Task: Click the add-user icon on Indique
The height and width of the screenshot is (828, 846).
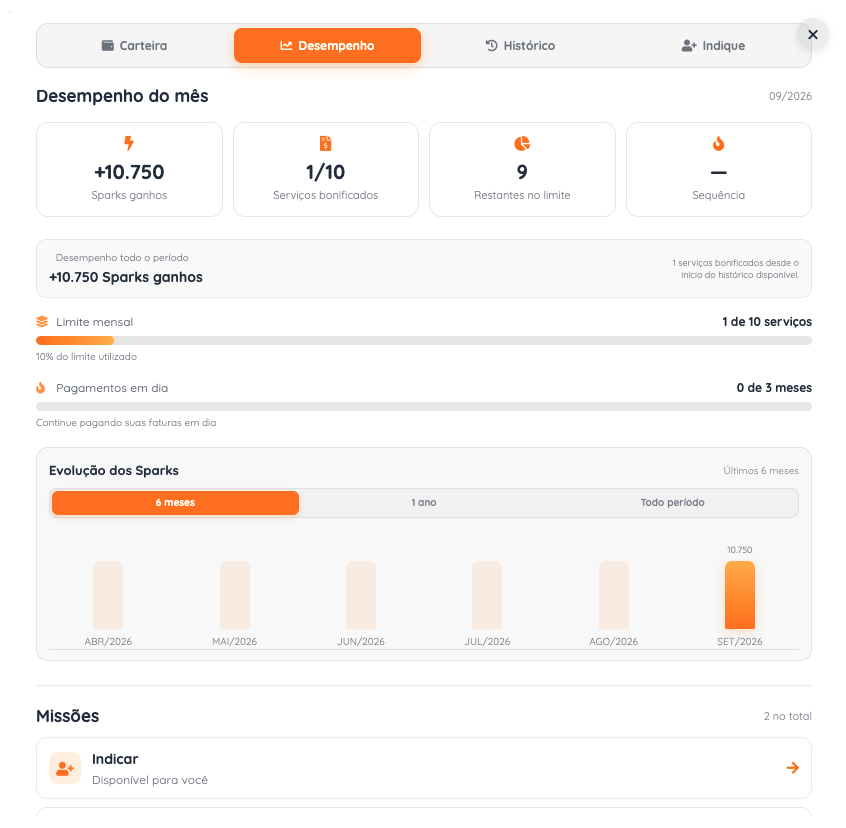Action: 689,46
